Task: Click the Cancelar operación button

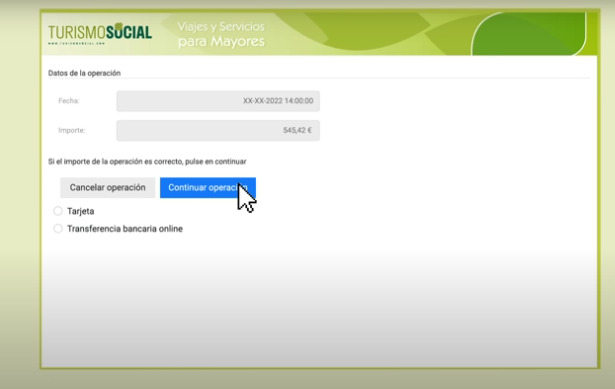Action: click(x=107, y=188)
